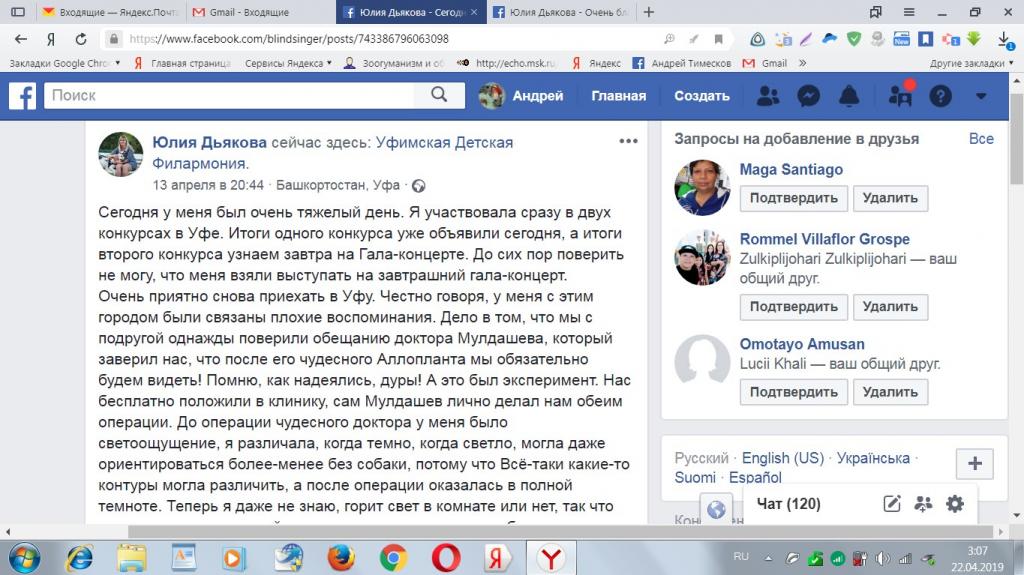Start new message from chat bar icon

(x=892, y=504)
